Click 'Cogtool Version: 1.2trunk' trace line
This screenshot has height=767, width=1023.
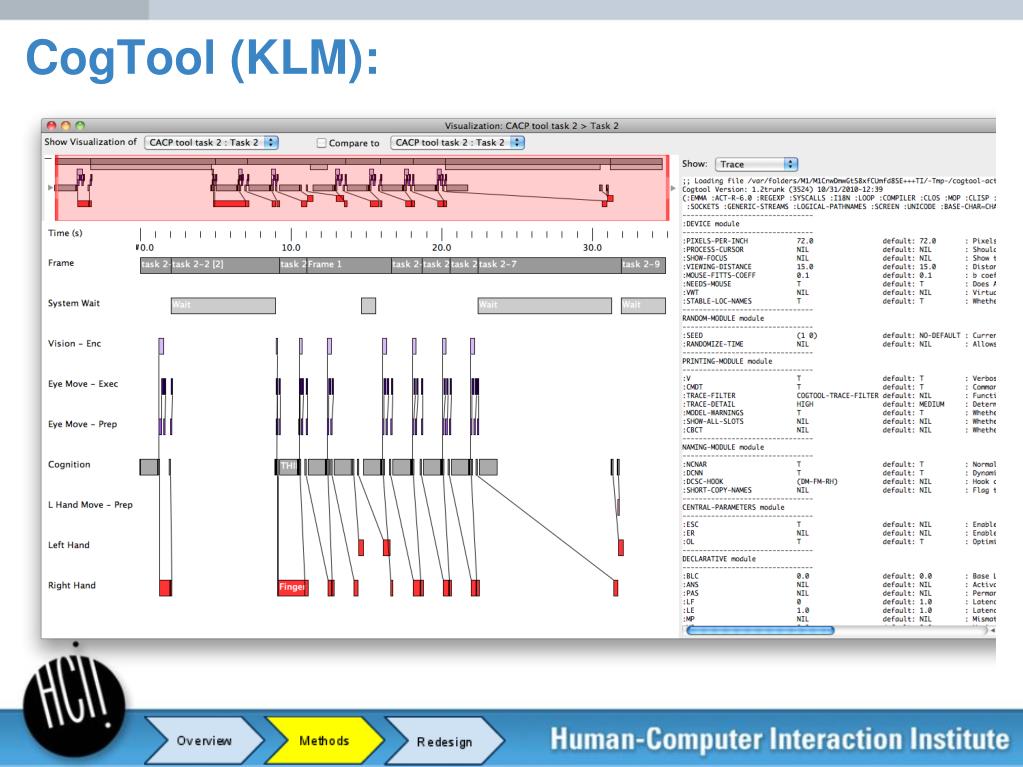782,189
